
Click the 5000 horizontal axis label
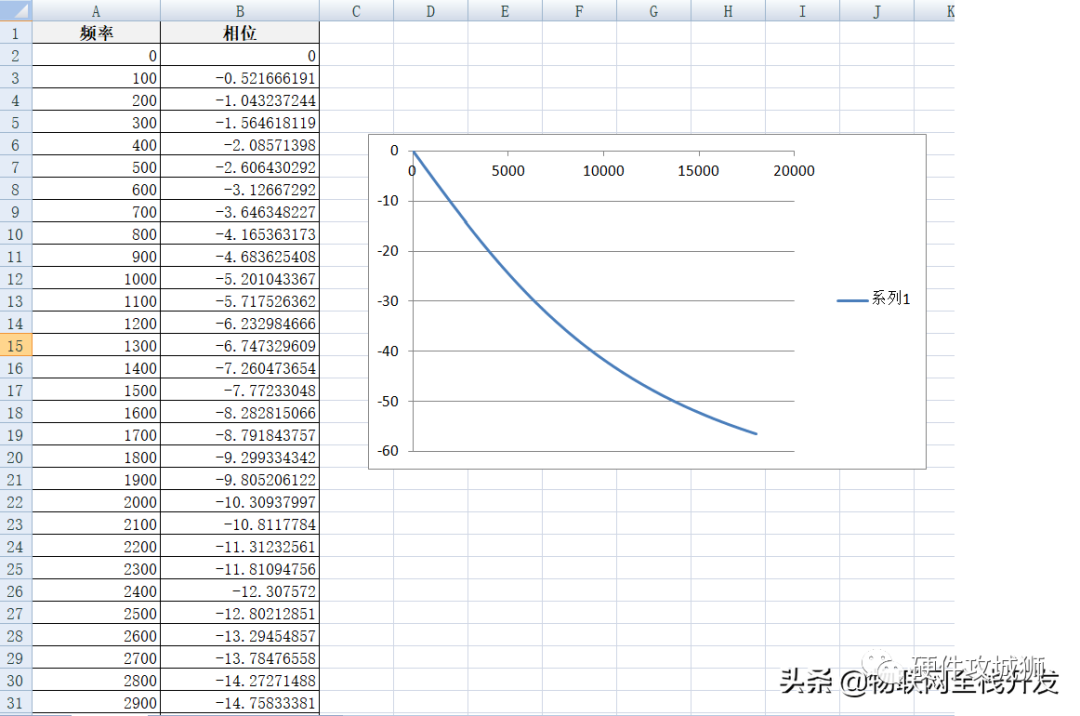click(508, 171)
